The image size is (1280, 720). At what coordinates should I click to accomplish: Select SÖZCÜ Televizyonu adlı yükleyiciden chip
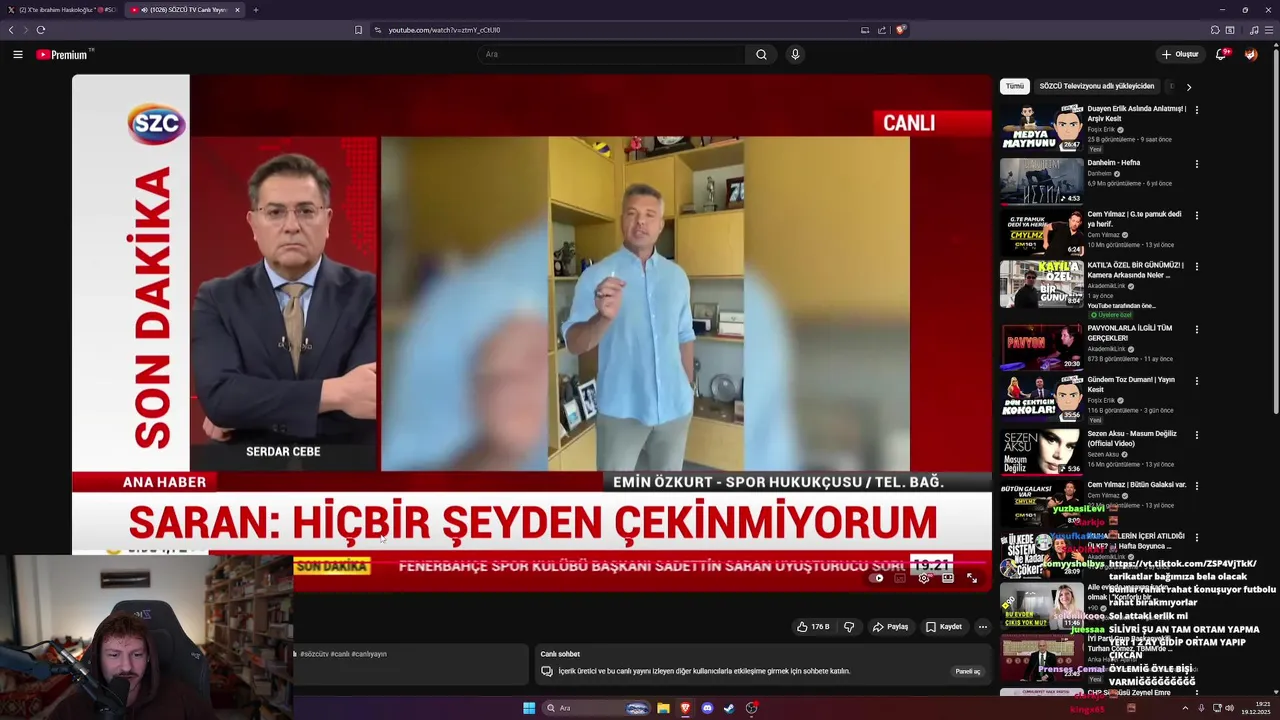pos(1097,86)
